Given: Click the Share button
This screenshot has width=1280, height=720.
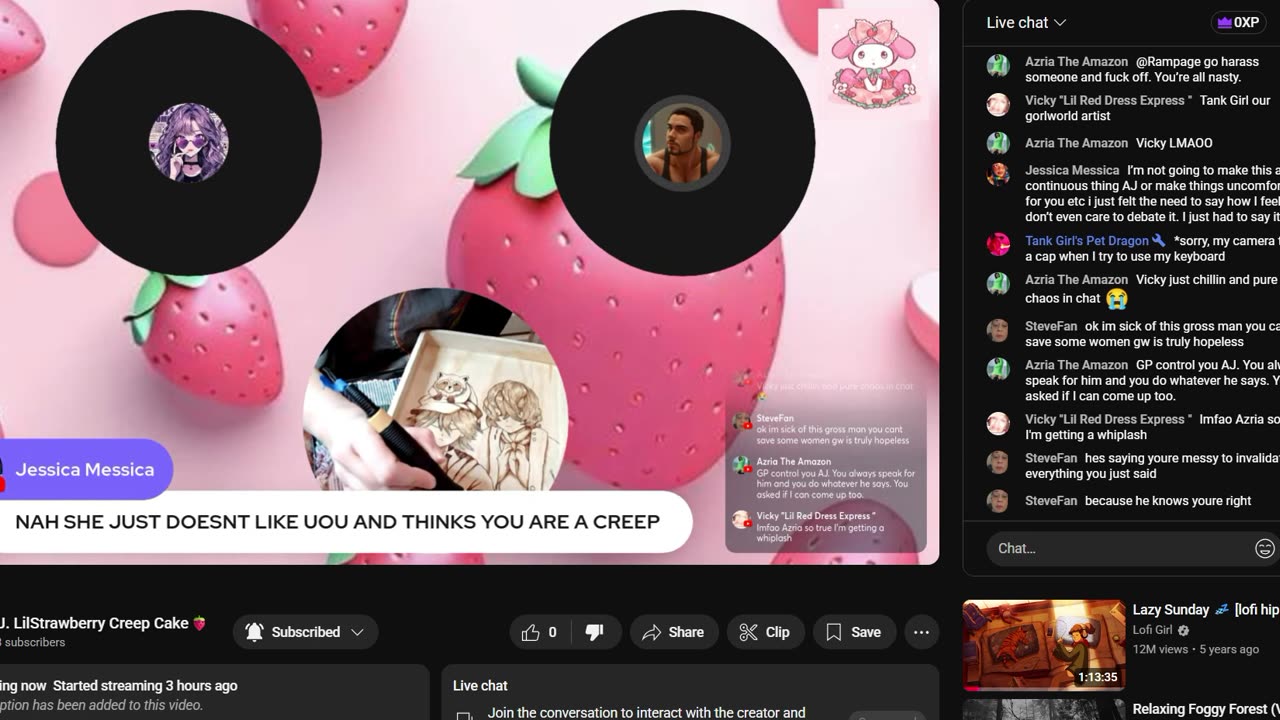Looking at the screenshot, I should coord(673,632).
